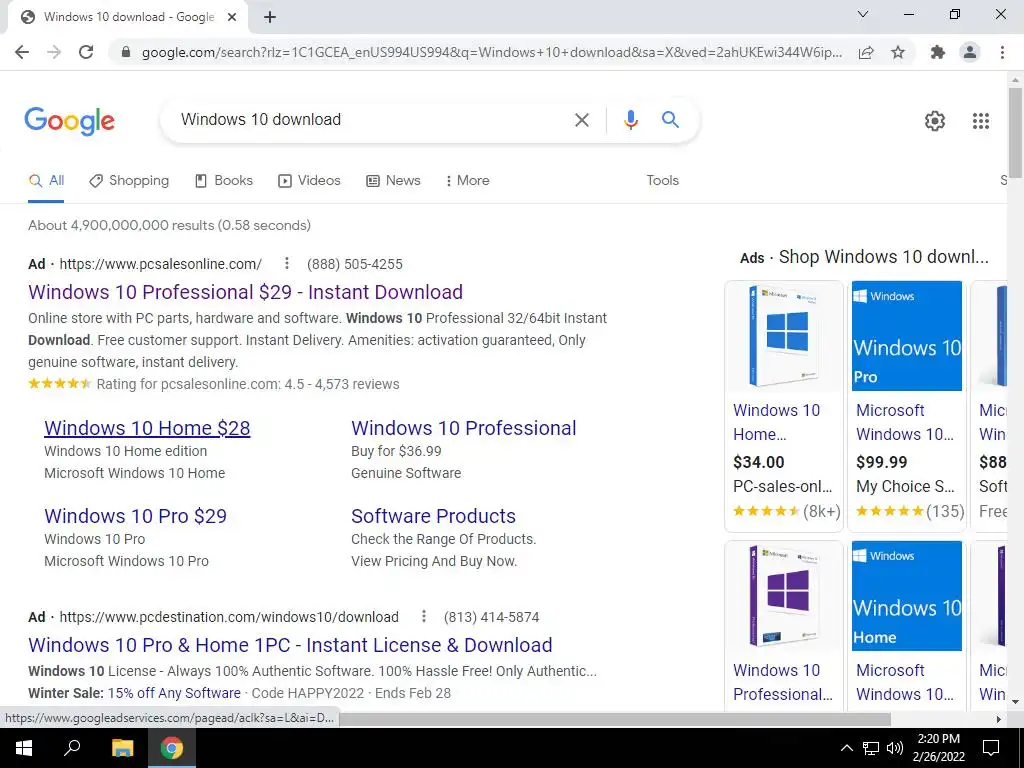Click the browser forward arrow
The height and width of the screenshot is (768, 1024).
click(x=54, y=52)
